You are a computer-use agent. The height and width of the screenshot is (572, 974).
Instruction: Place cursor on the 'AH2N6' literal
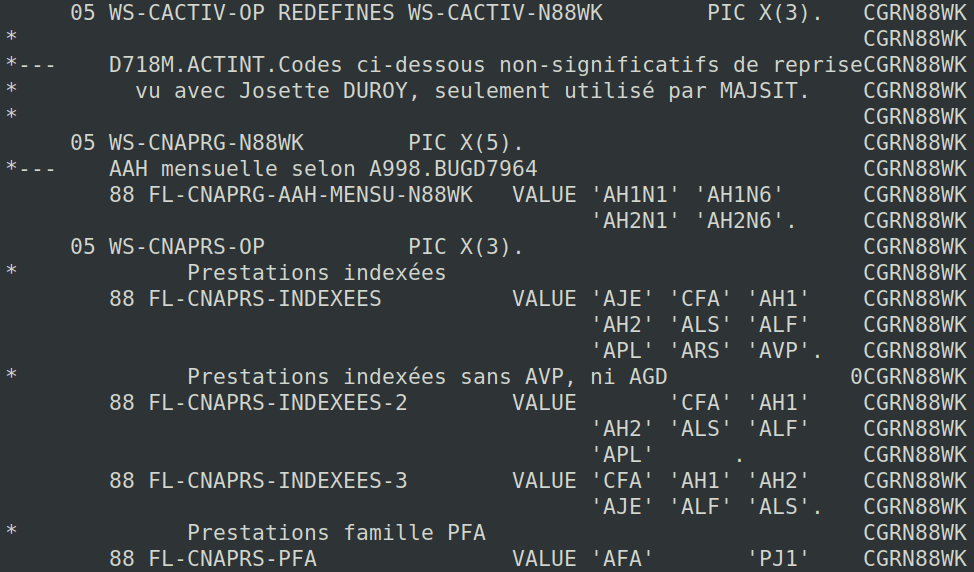[x=745, y=221]
